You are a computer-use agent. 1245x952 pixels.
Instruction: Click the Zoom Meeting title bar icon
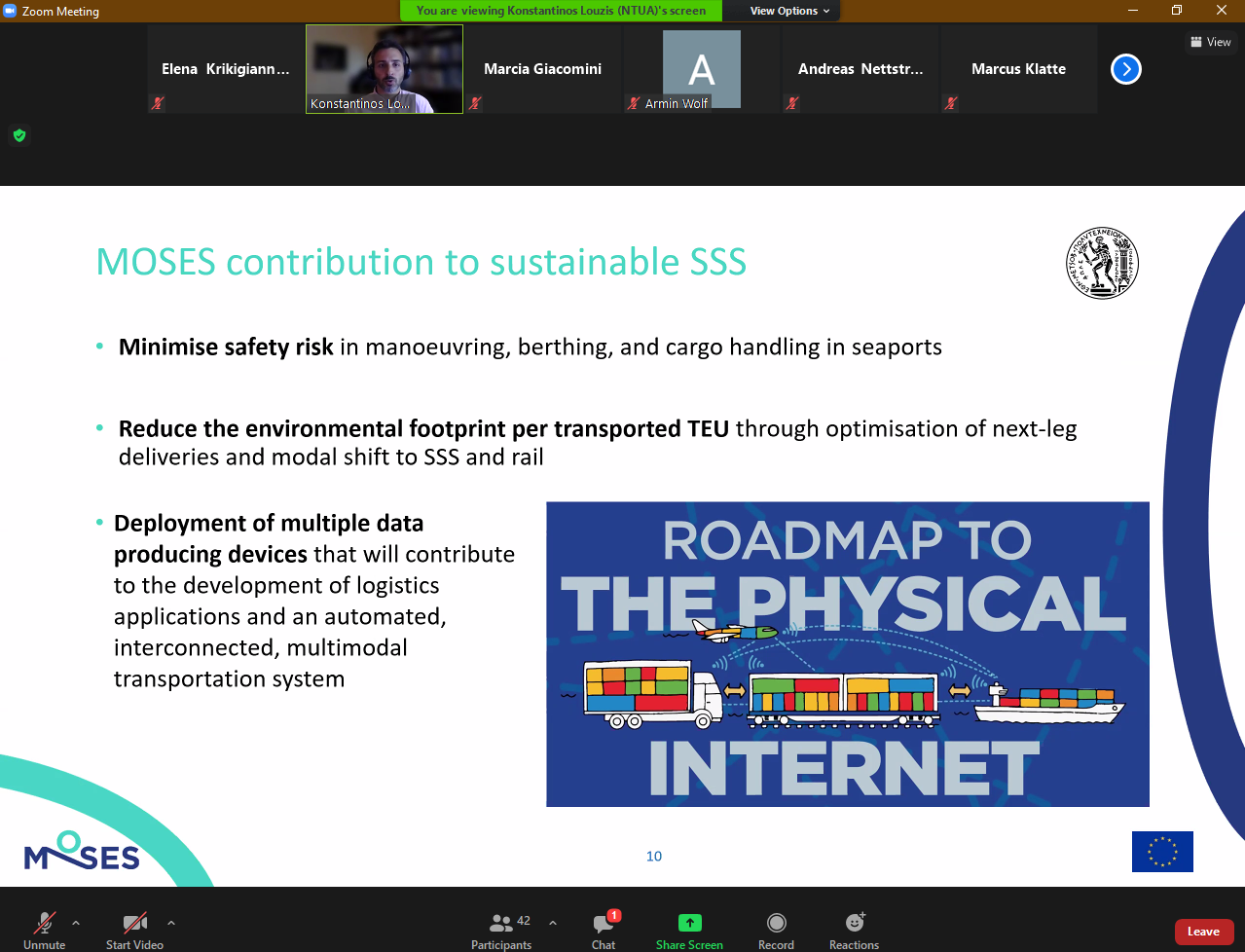[11, 11]
